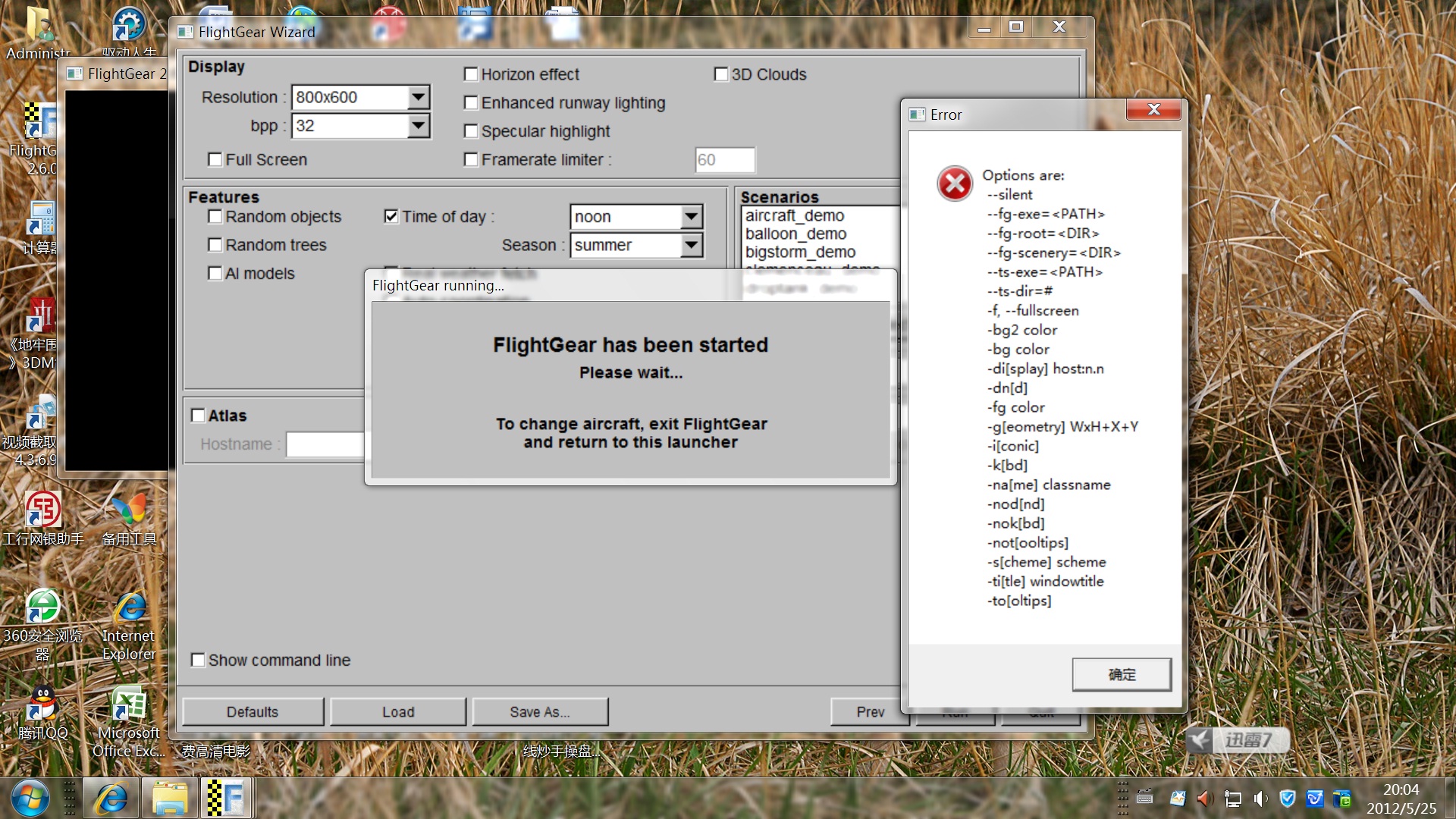Enable the Framerate limiter checkbox
This screenshot has width=1456, height=819.
[x=471, y=159]
